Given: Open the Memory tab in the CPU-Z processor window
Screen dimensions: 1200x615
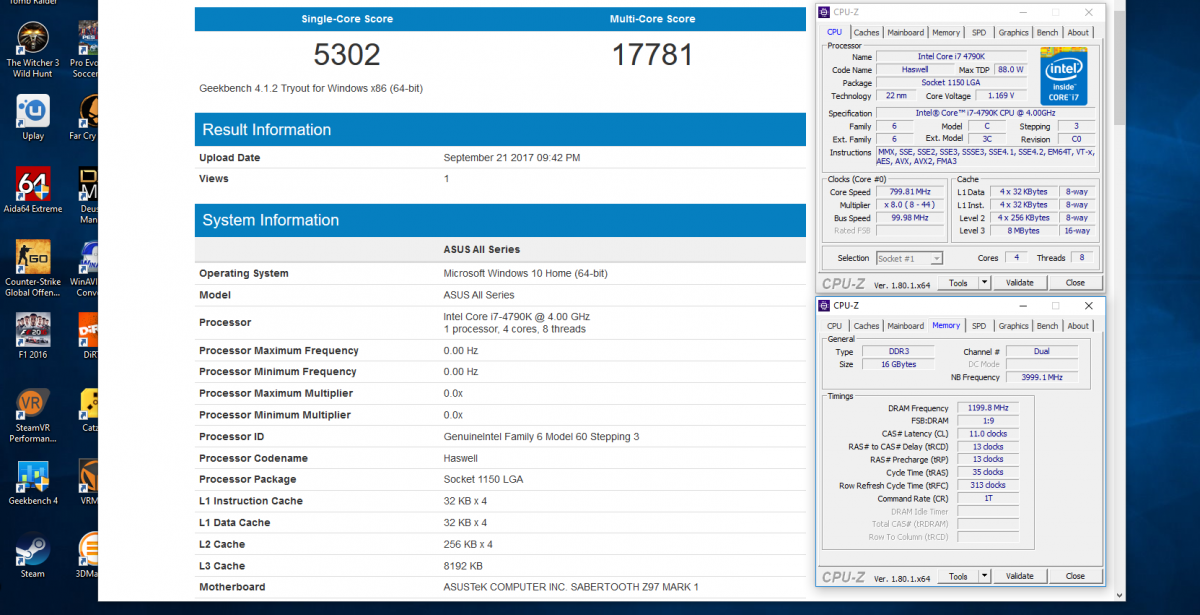Looking at the screenshot, I should pyautogui.click(x=946, y=32).
